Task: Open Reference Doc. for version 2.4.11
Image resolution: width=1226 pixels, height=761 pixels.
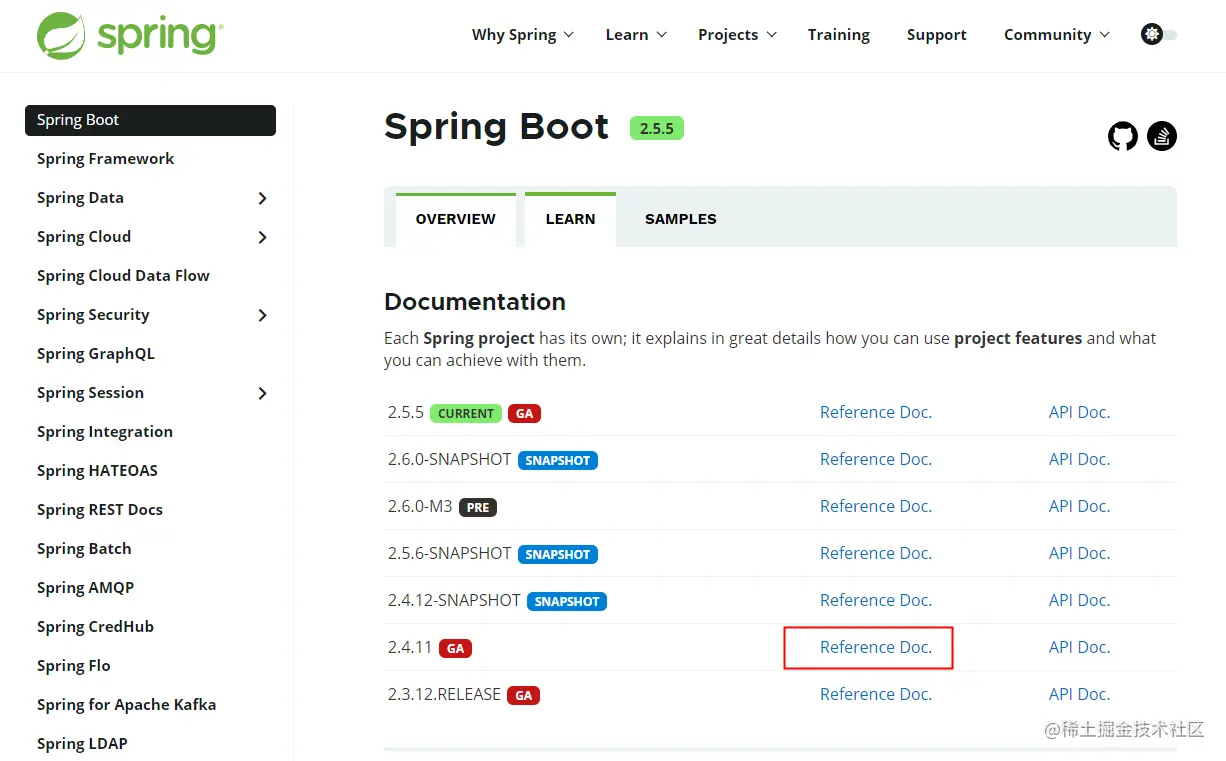Action: pos(875,647)
